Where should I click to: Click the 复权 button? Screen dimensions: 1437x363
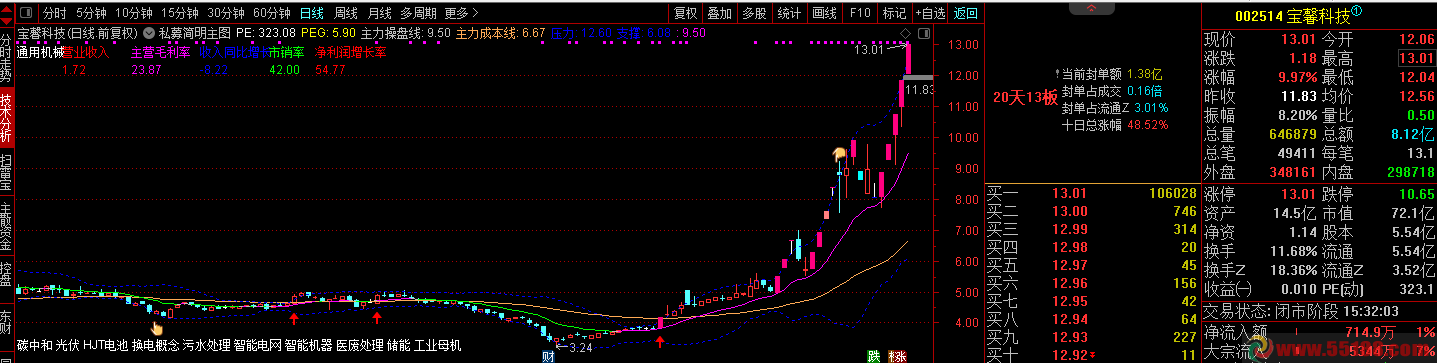(685, 13)
